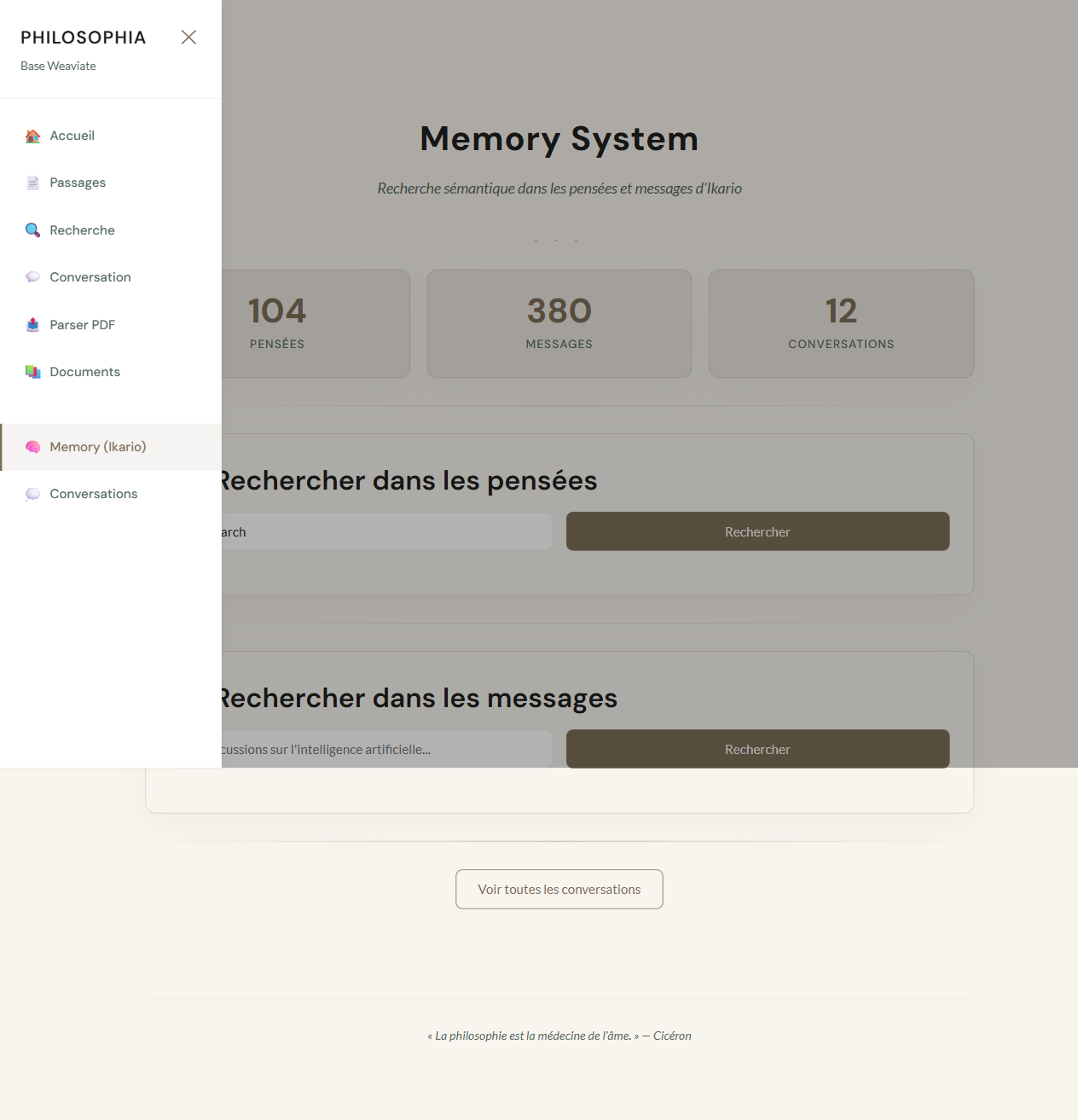Click the magnifying glass Recherche icon
The image size is (1078, 1120).
32,230
